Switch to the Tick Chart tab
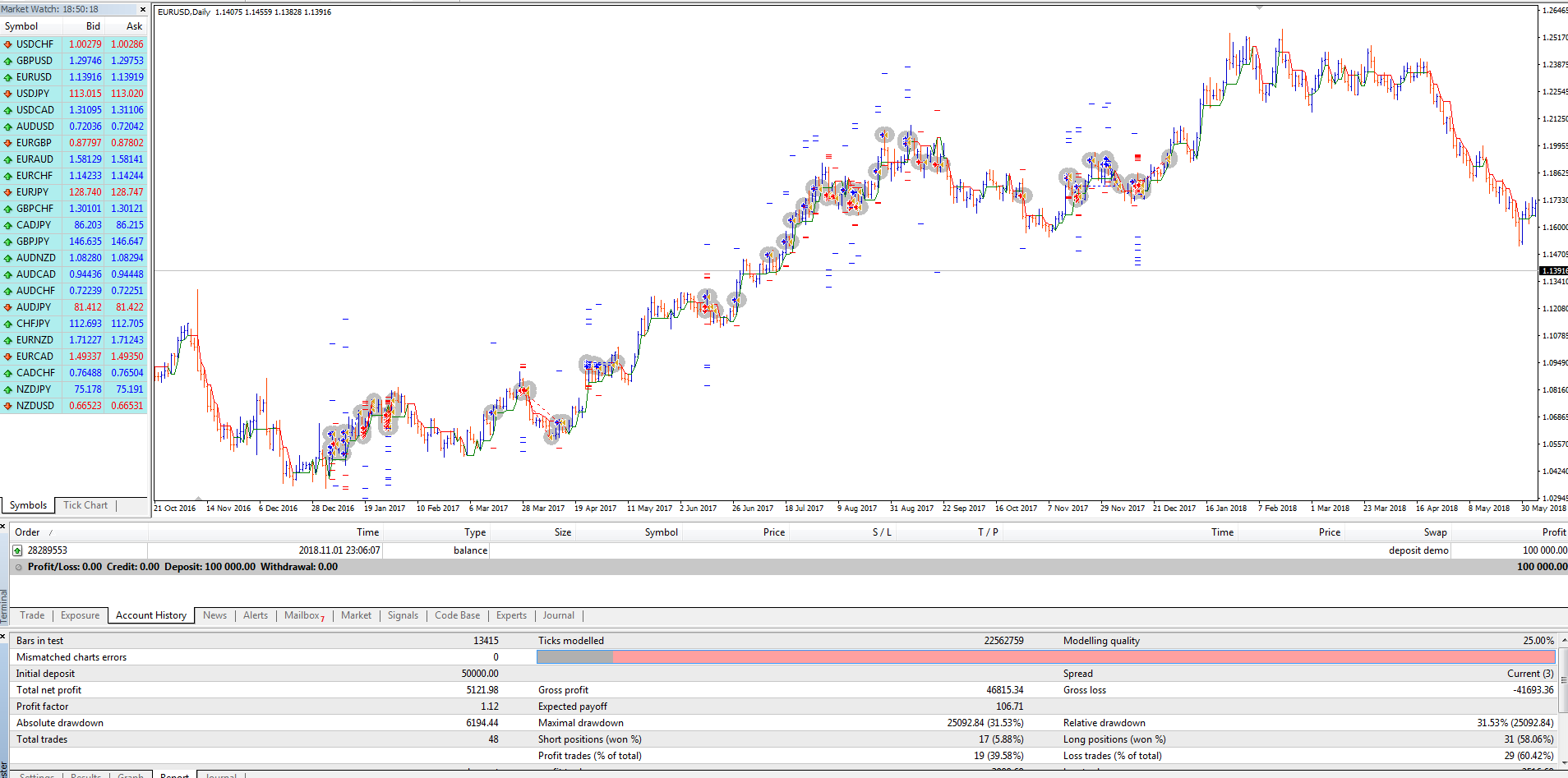 point(85,505)
